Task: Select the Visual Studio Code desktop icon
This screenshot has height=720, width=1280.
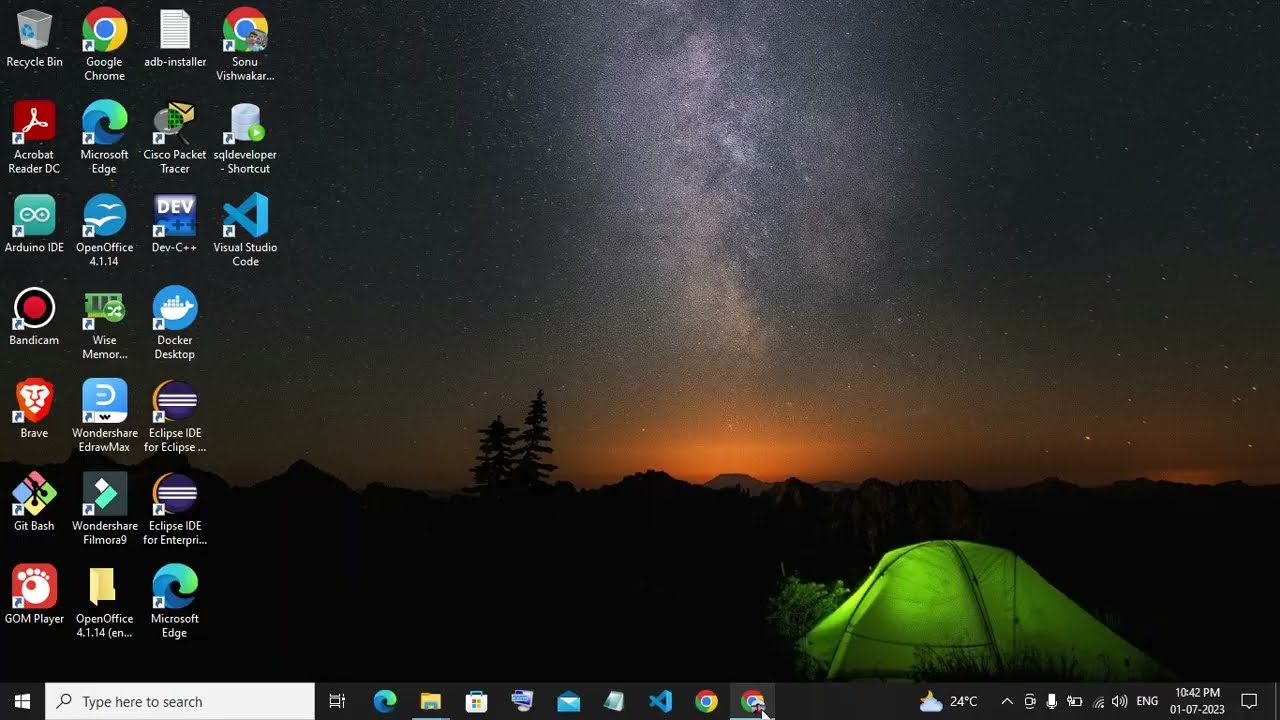Action: click(245, 231)
